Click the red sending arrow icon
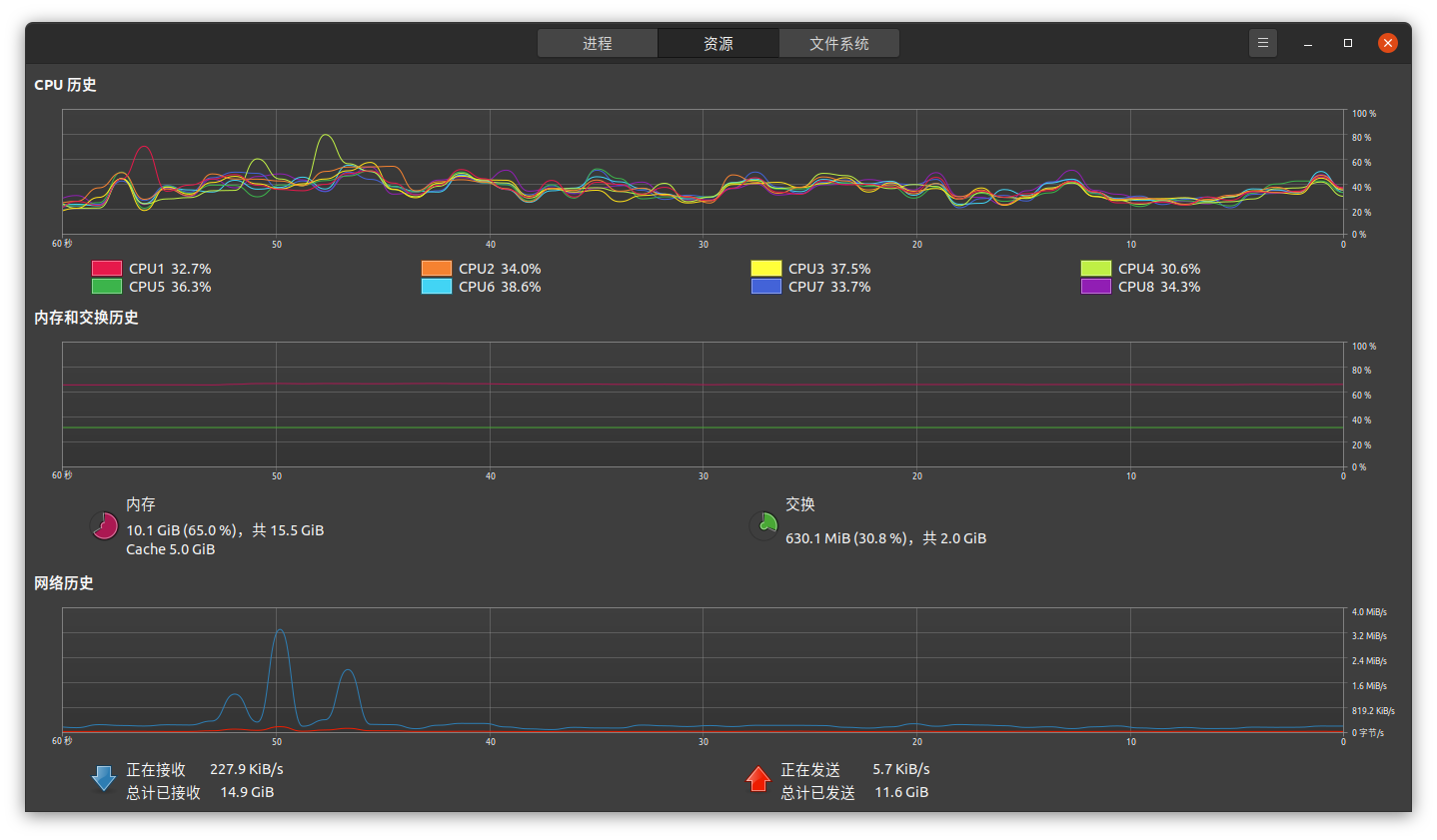 [x=758, y=779]
